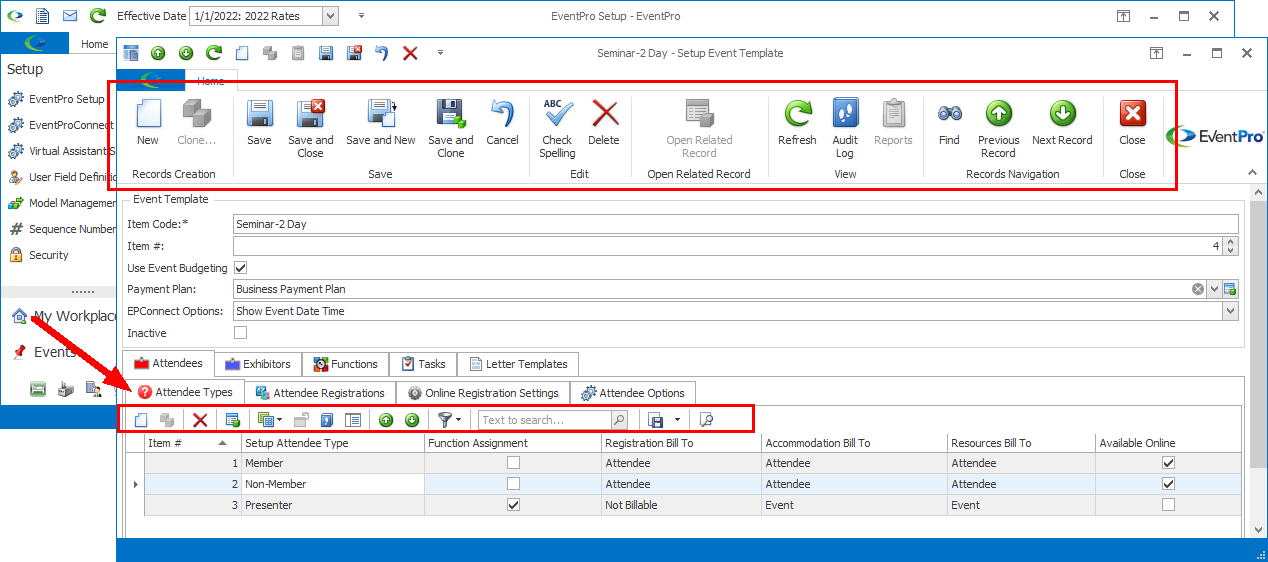
Task: Toggle the Use Event Budgeting checkbox
Action: 240,268
